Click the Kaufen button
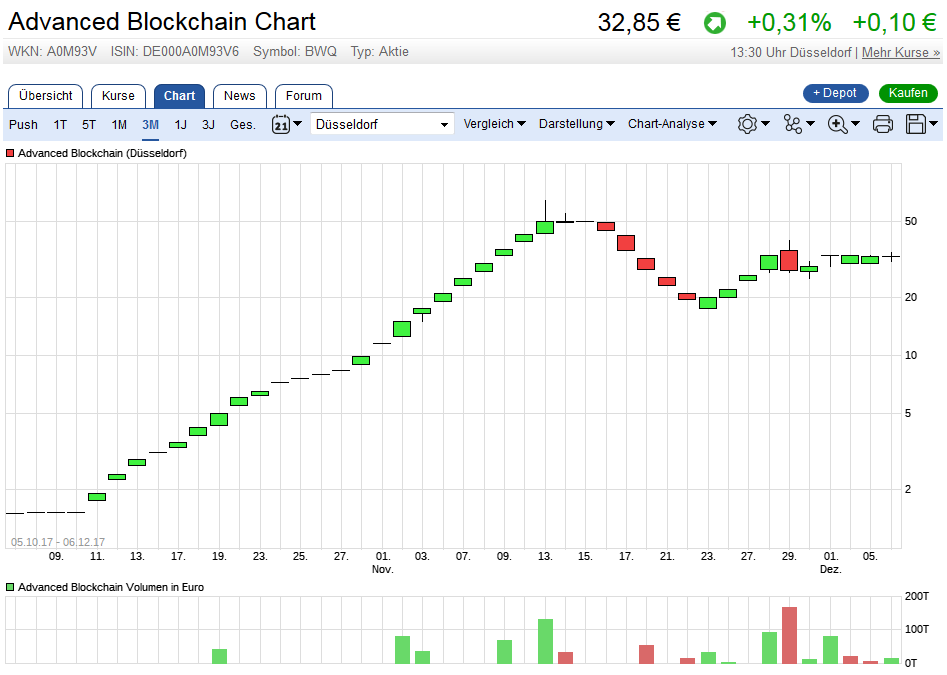The width and height of the screenshot is (947, 675). tap(908, 93)
